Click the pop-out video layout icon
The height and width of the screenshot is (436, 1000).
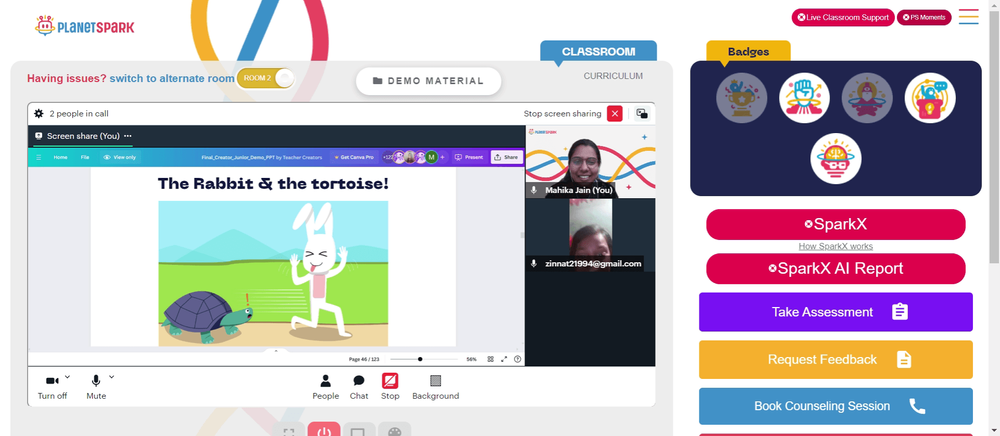(642, 113)
